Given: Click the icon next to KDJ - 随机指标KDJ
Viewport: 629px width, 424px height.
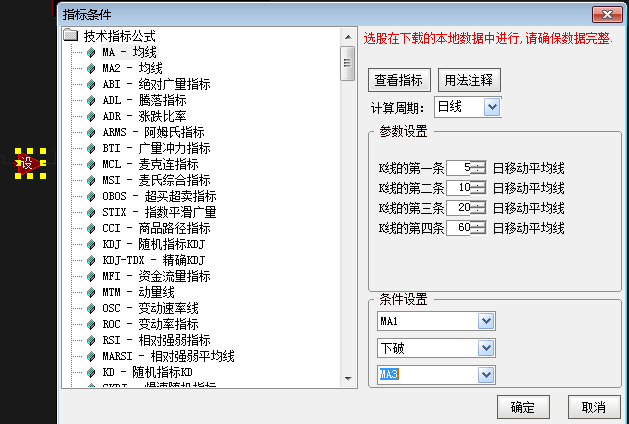Looking at the screenshot, I should tap(92, 244).
